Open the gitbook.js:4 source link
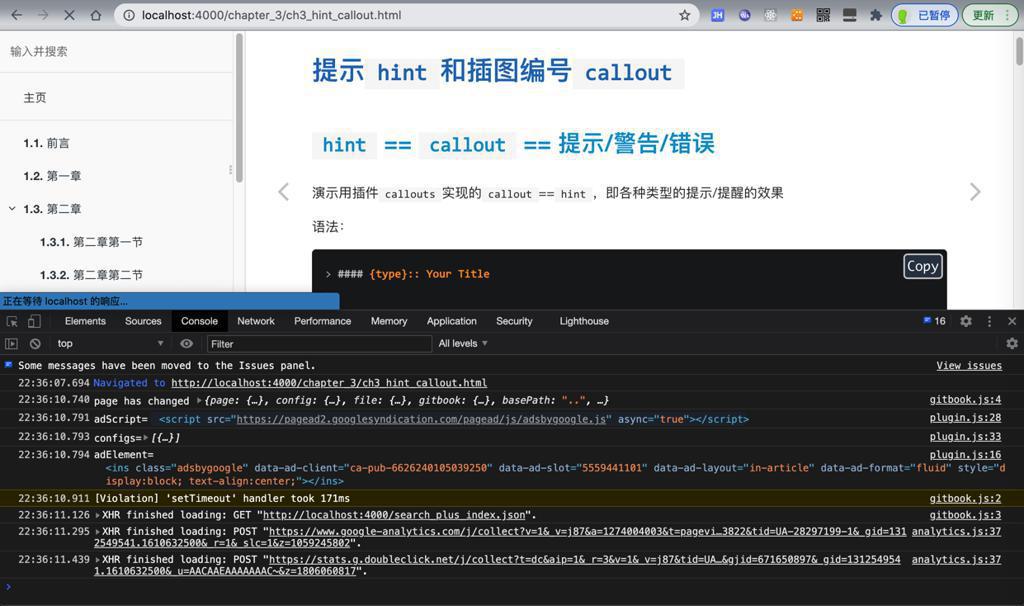Screen dimensions: 1024x606 point(965,400)
